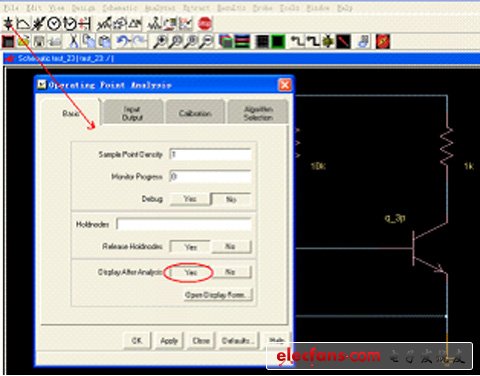The image size is (480, 376).
Task: Click the blue Undo arrow icon
Action: (123, 41)
